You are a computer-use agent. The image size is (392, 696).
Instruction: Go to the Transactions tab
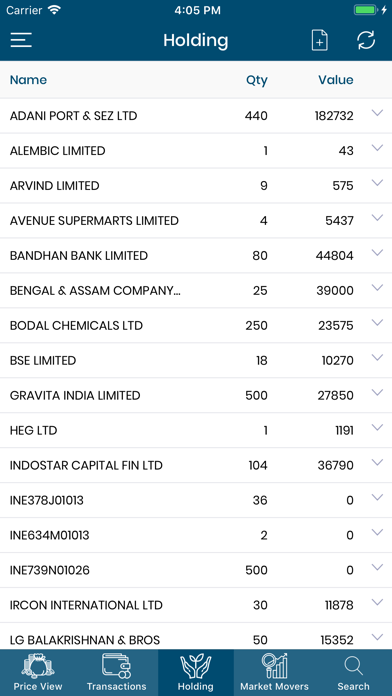117,672
